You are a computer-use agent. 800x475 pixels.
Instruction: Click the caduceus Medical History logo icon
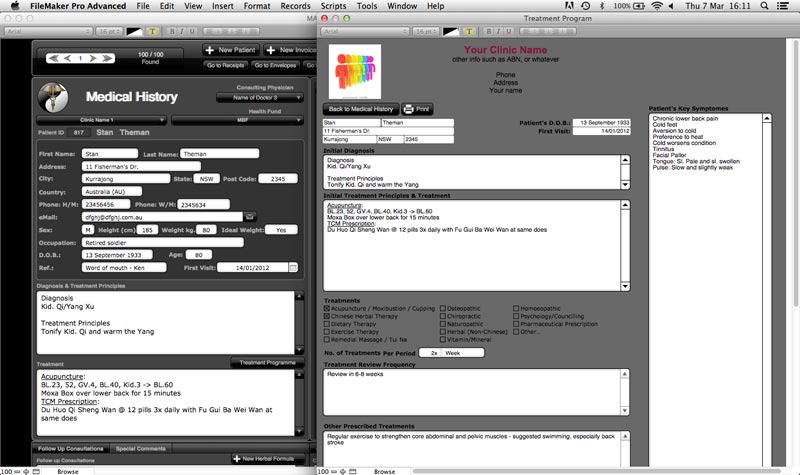coord(51,97)
